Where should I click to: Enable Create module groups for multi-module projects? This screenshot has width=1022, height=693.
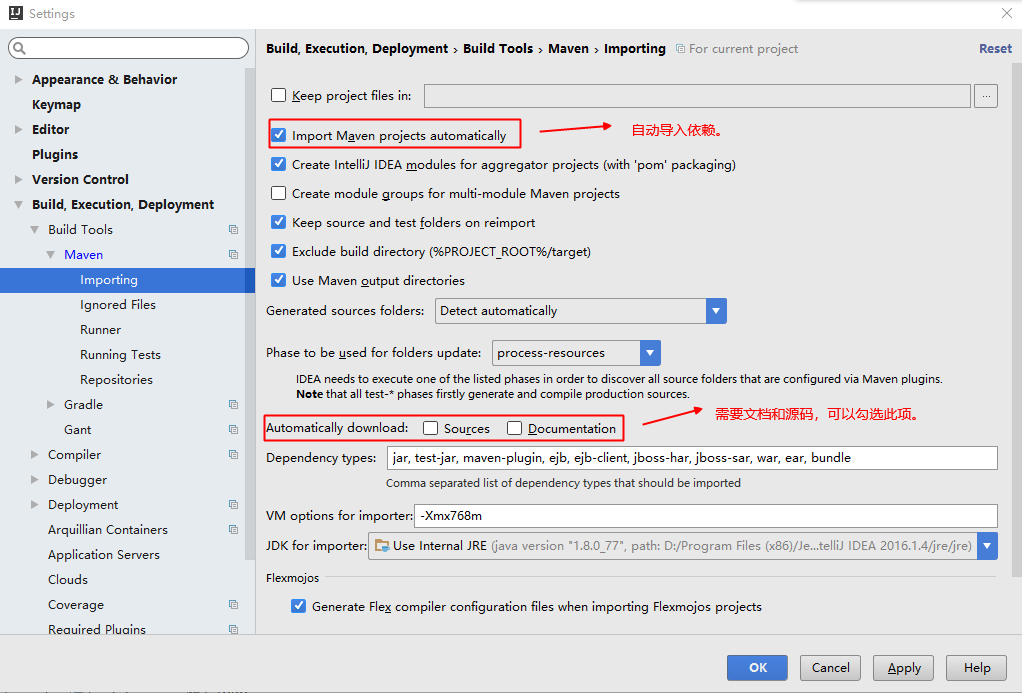pyautogui.click(x=278, y=193)
